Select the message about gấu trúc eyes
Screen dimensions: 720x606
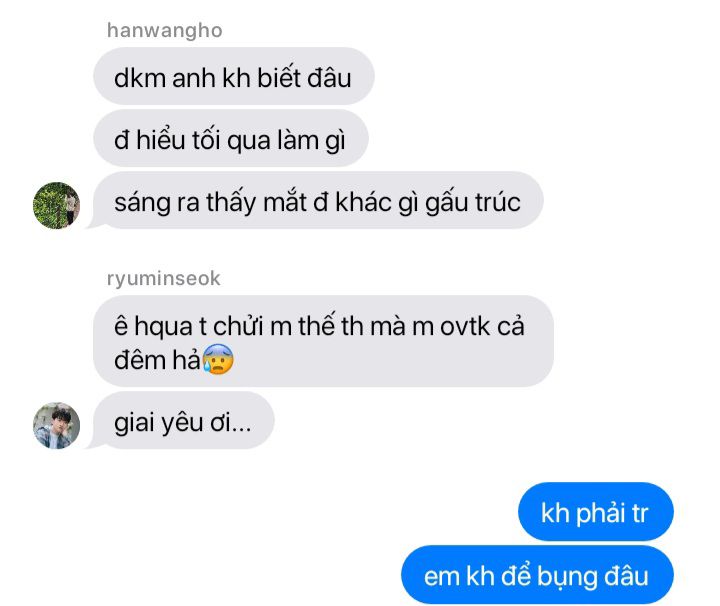click(x=318, y=201)
